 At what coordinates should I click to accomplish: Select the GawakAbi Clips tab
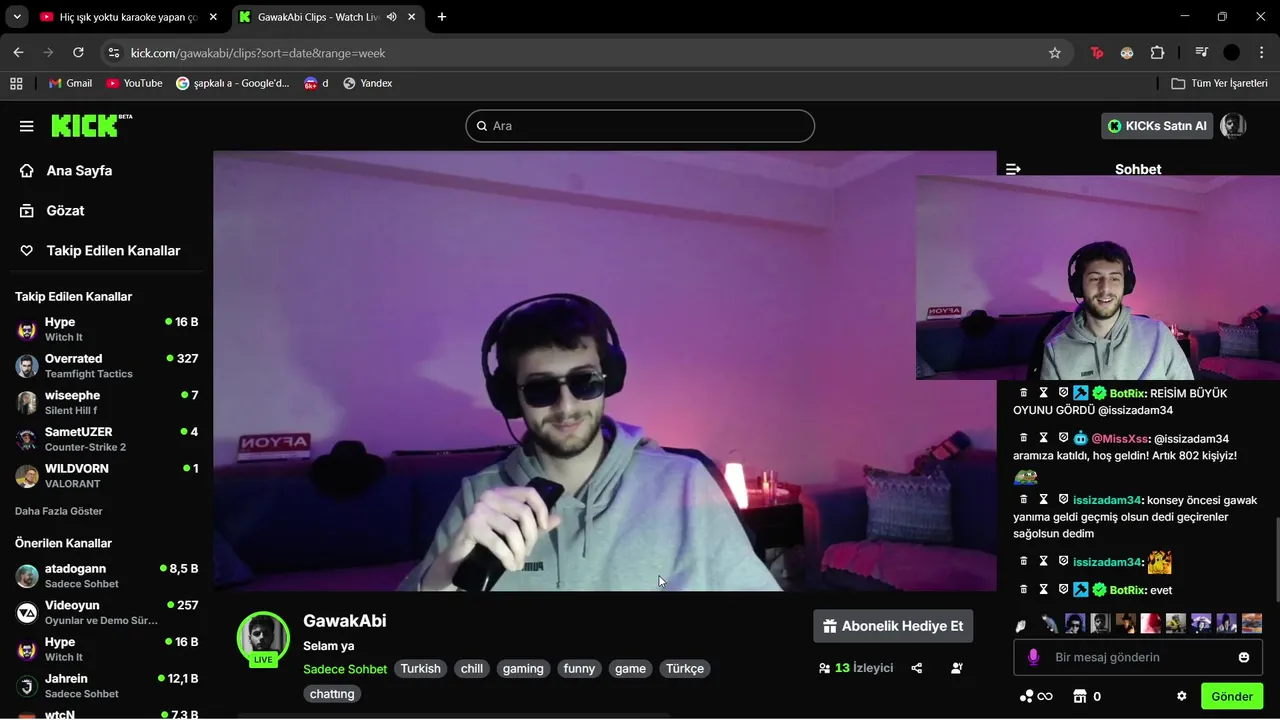click(328, 17)
